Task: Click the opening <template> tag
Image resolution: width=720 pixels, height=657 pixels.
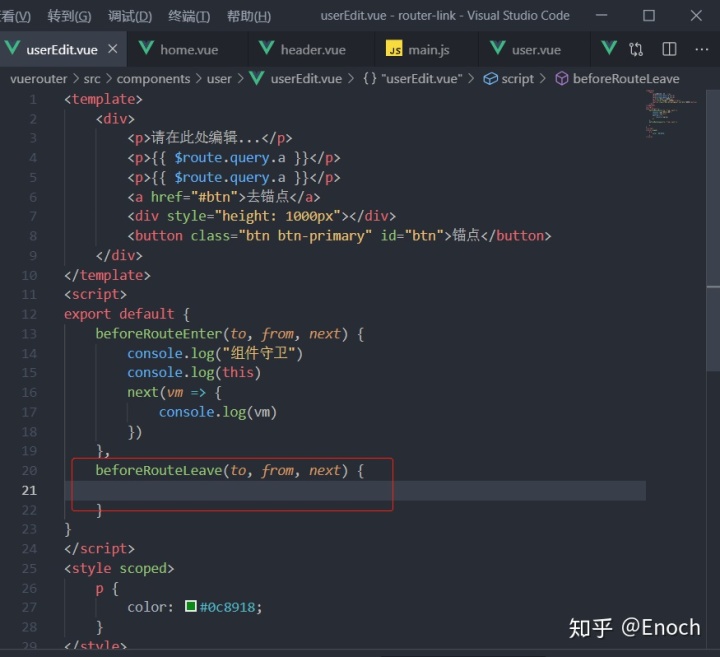Action: point(103,99)
